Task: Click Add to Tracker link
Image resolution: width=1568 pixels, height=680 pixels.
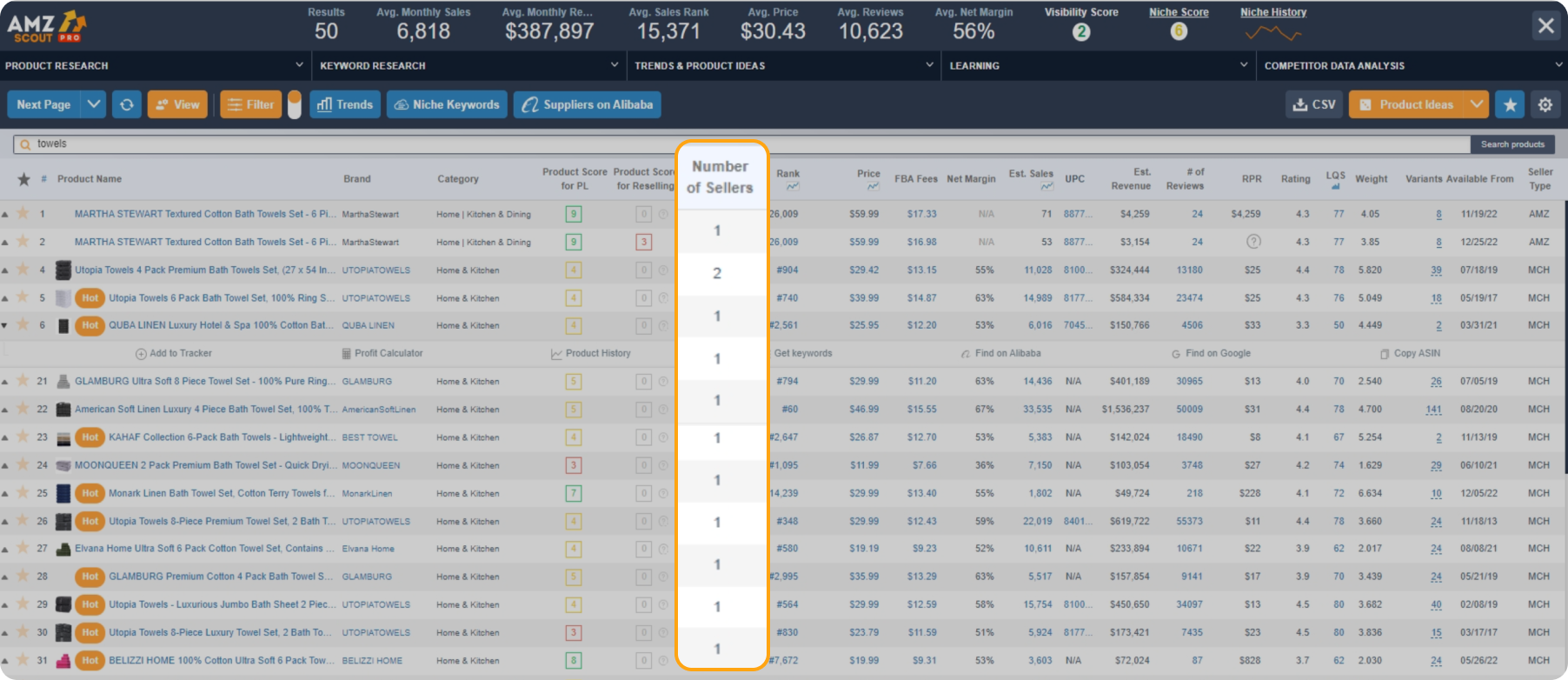Action: [x=174, y=353]
